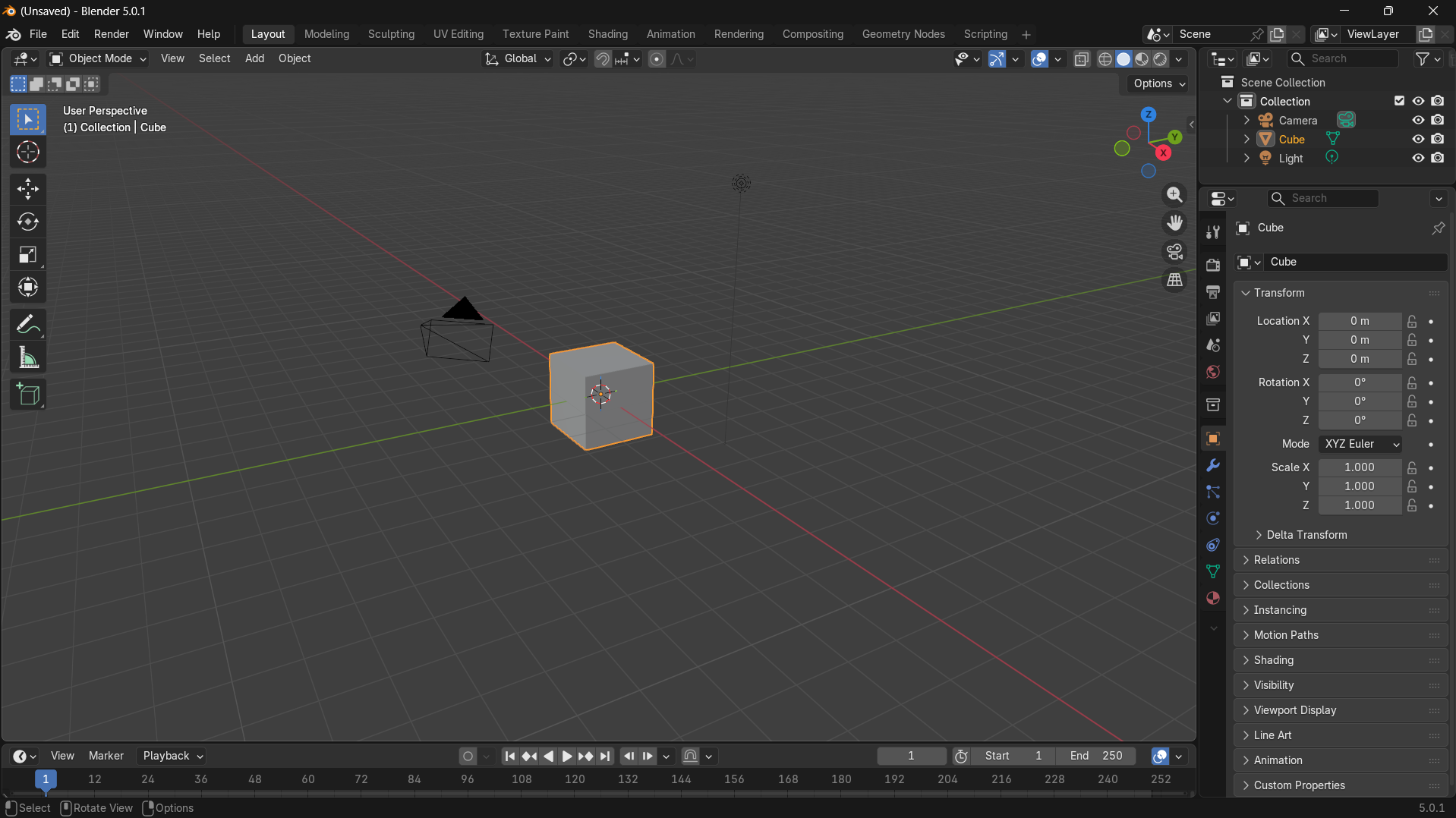Screen dimensions: 1456x818
Task: Select the Rotate tool
Action: click(27, 222)
